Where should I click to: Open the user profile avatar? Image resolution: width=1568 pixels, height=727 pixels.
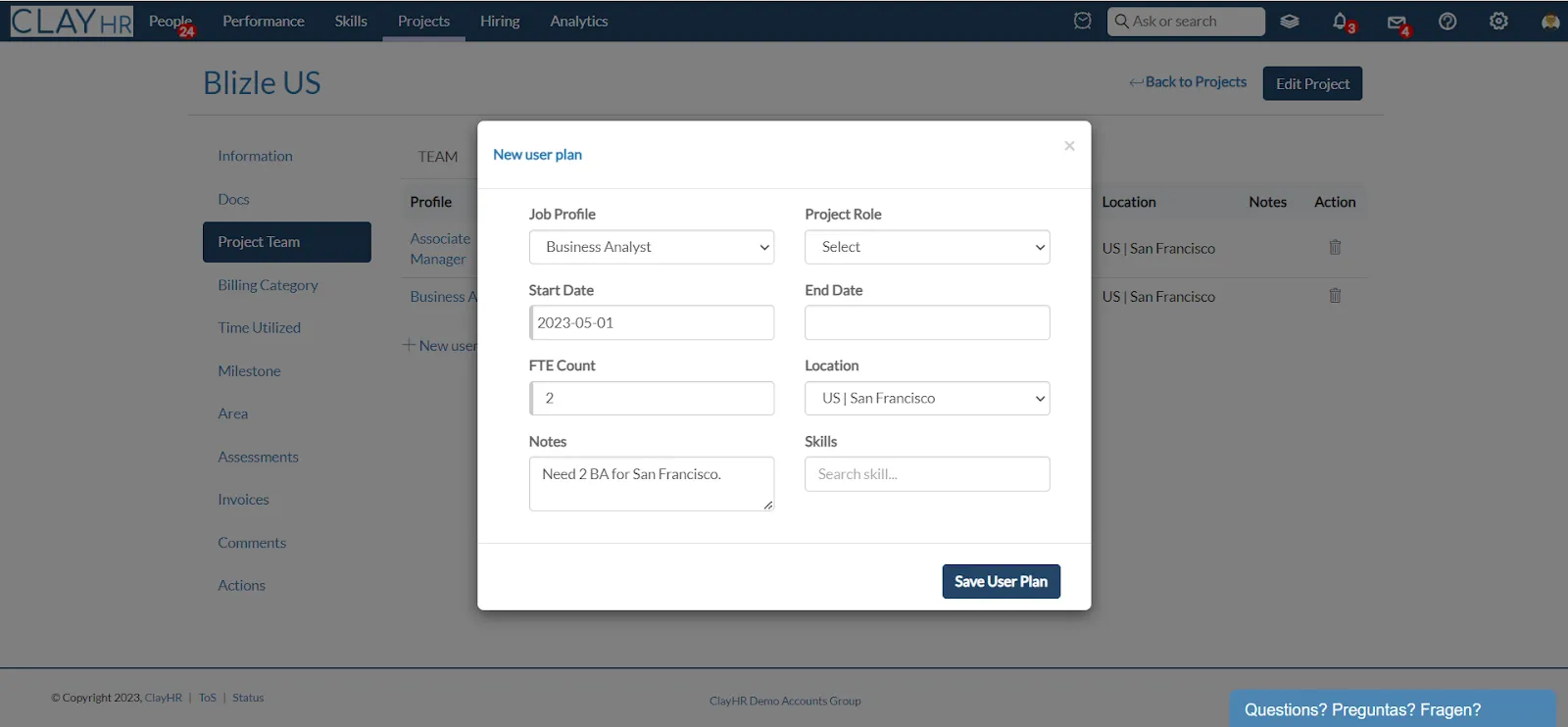(1550, 21)
